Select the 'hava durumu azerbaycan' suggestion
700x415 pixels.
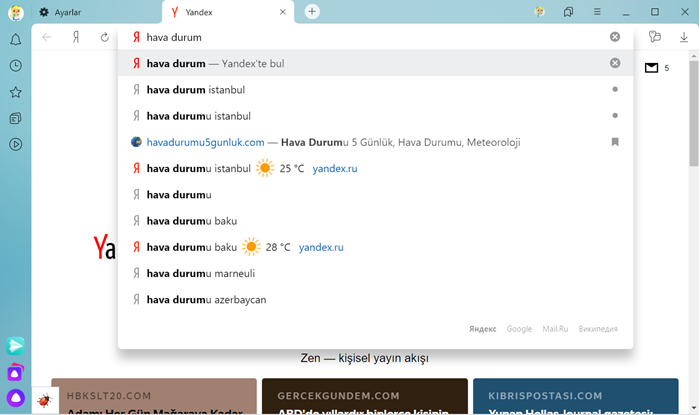tap(375, 299)
